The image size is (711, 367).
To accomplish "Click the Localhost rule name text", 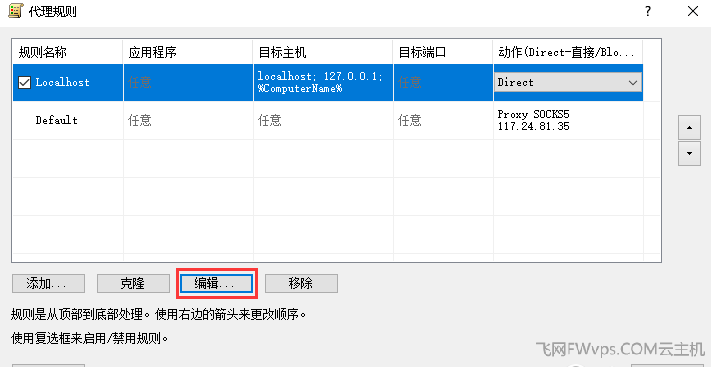I will (63, 83).
